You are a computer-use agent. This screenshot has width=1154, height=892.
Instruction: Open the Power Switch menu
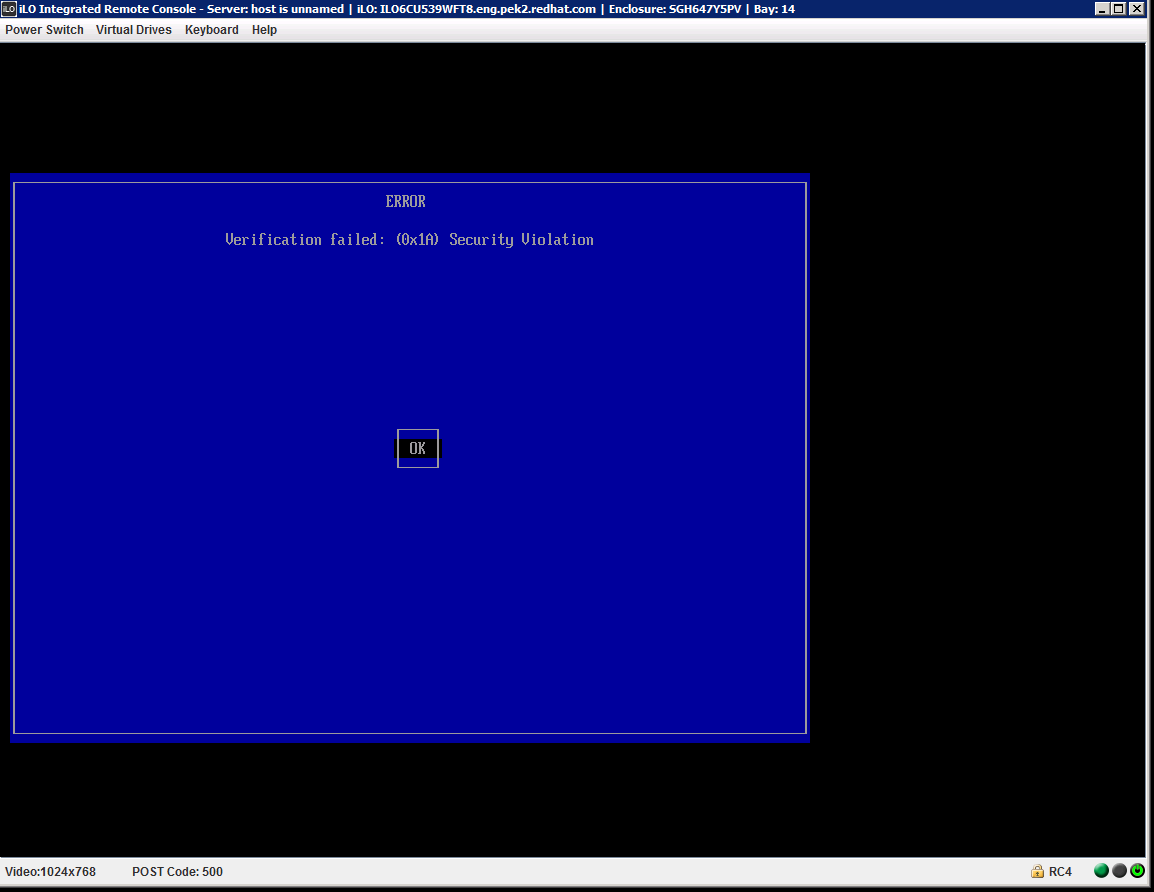pyautogui.click(x=45, y=30)
